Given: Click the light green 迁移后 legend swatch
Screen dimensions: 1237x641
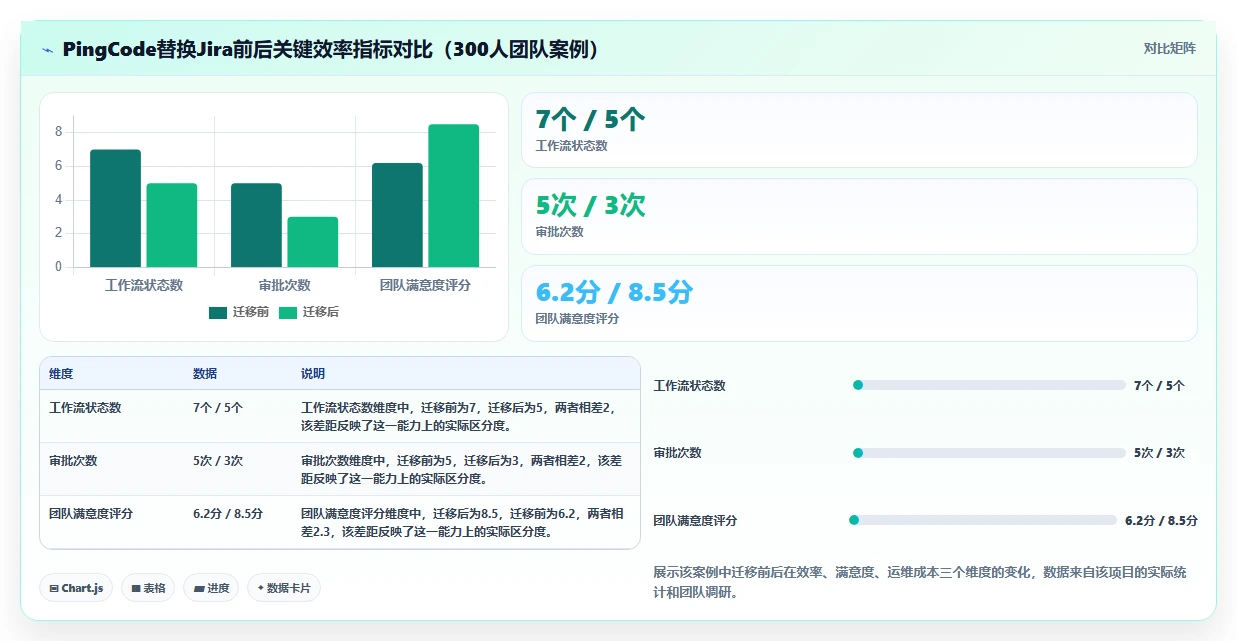Looking at the screenshot, I should [x=288, y=313].
